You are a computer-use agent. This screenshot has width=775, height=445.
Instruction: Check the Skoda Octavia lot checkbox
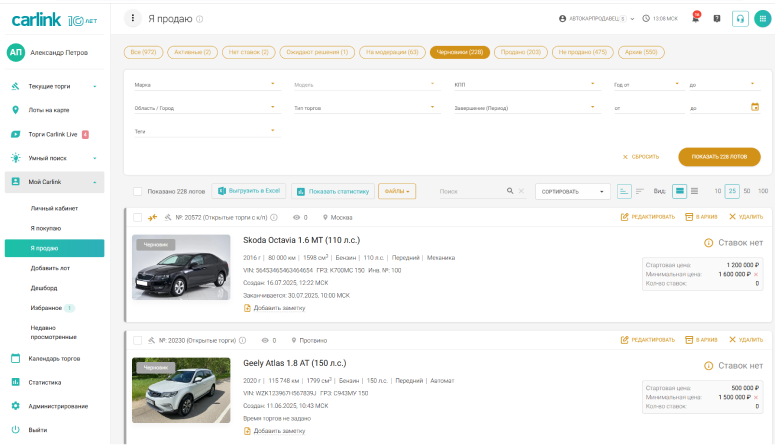(138, 217)
